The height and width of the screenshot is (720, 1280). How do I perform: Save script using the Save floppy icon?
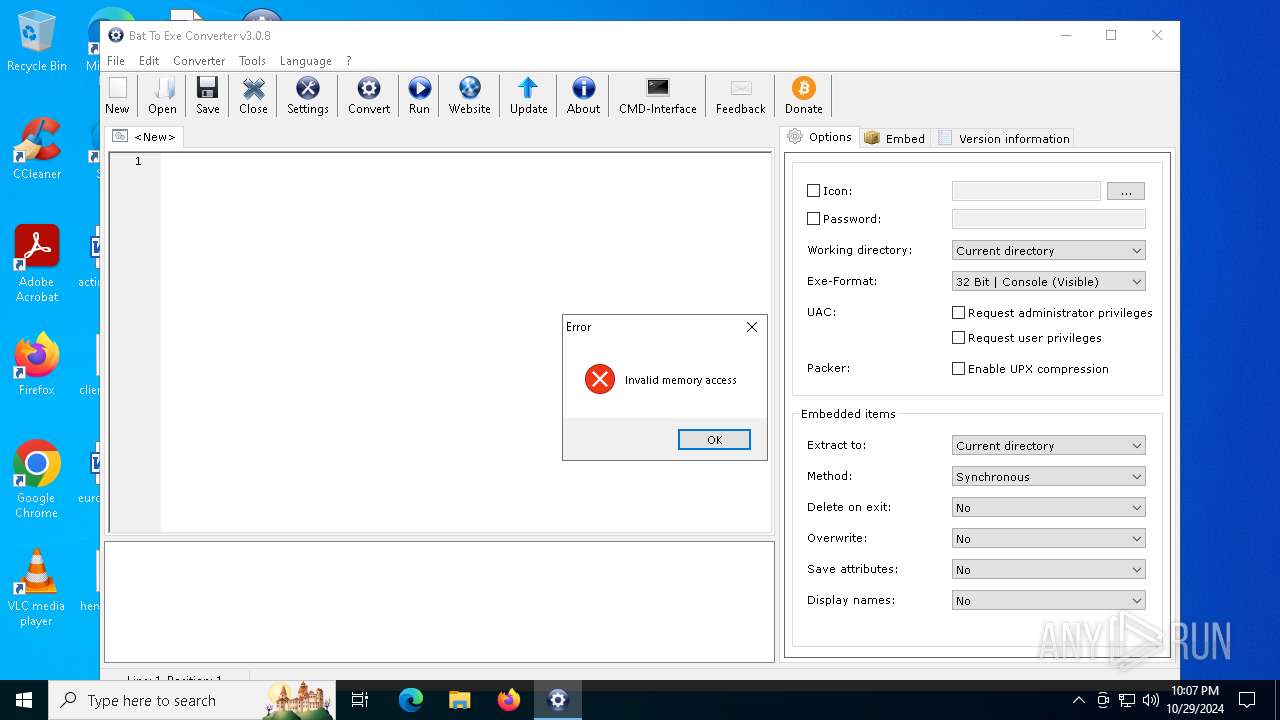[207, 96]
